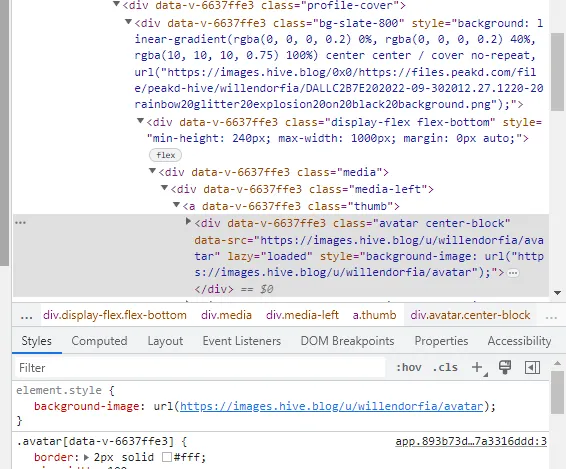The height and width of the screenshot is (469, 566).
Task: Click the styles pane scrollbar up arrow
Action: point(557,363)
